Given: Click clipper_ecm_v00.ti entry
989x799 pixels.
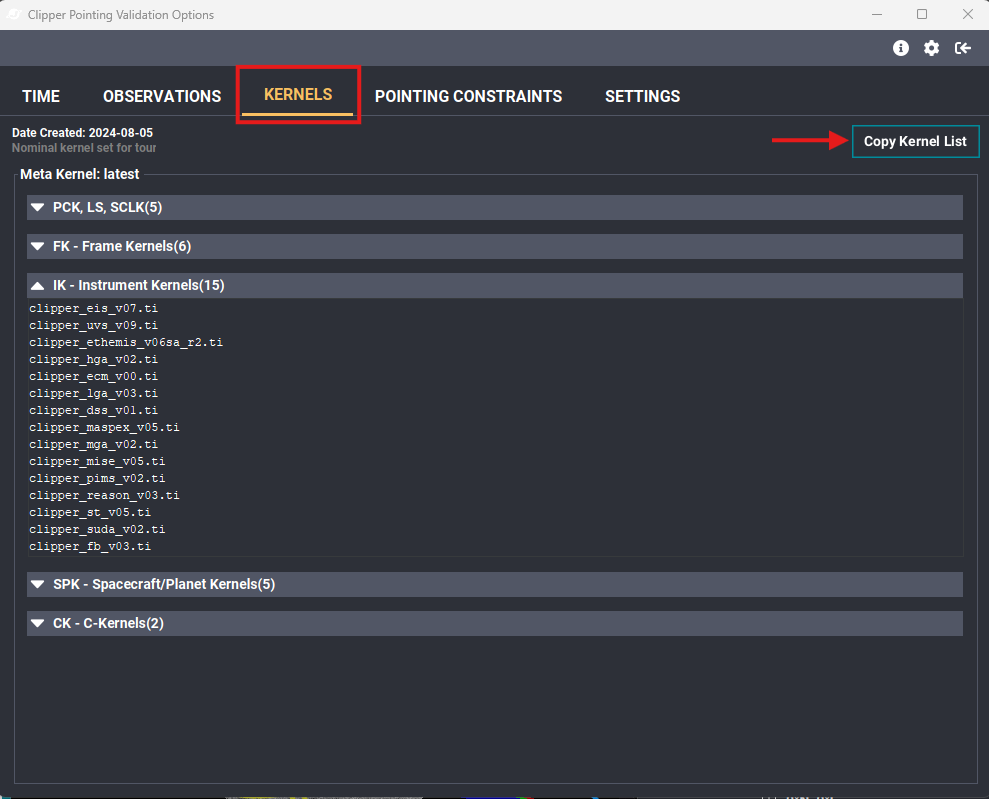Looking at the screenshot, I should coord(93,376).
